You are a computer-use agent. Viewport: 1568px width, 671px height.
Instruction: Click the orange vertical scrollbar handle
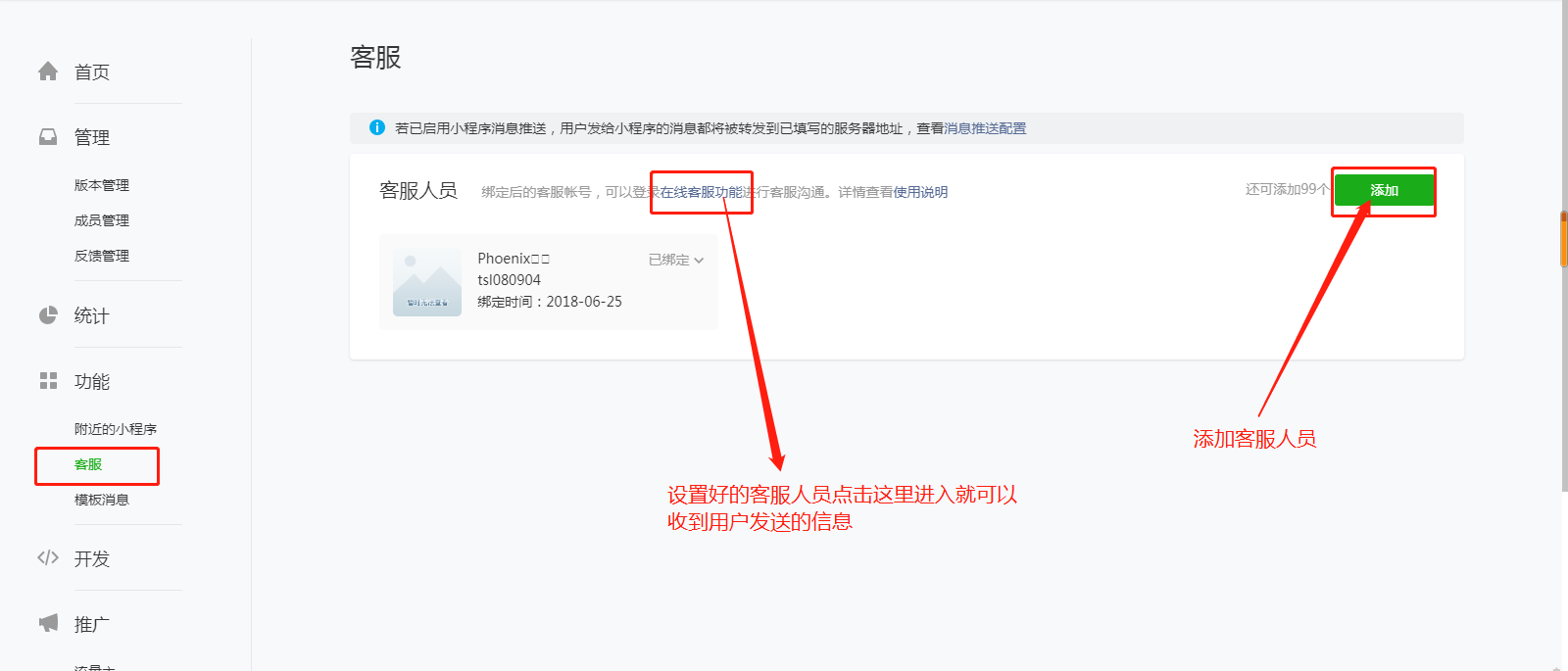(x=1563, y=238)
